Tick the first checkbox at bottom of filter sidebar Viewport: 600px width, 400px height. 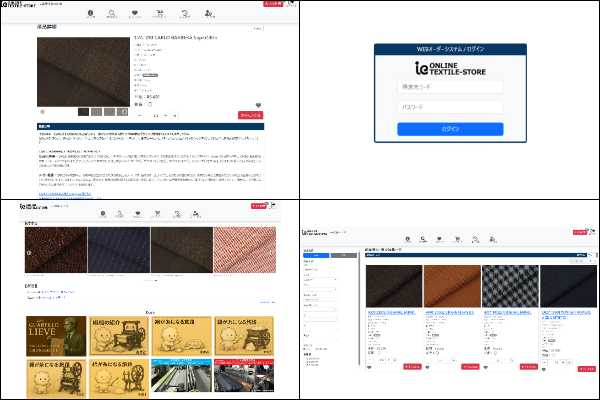[x=304, y=358]
